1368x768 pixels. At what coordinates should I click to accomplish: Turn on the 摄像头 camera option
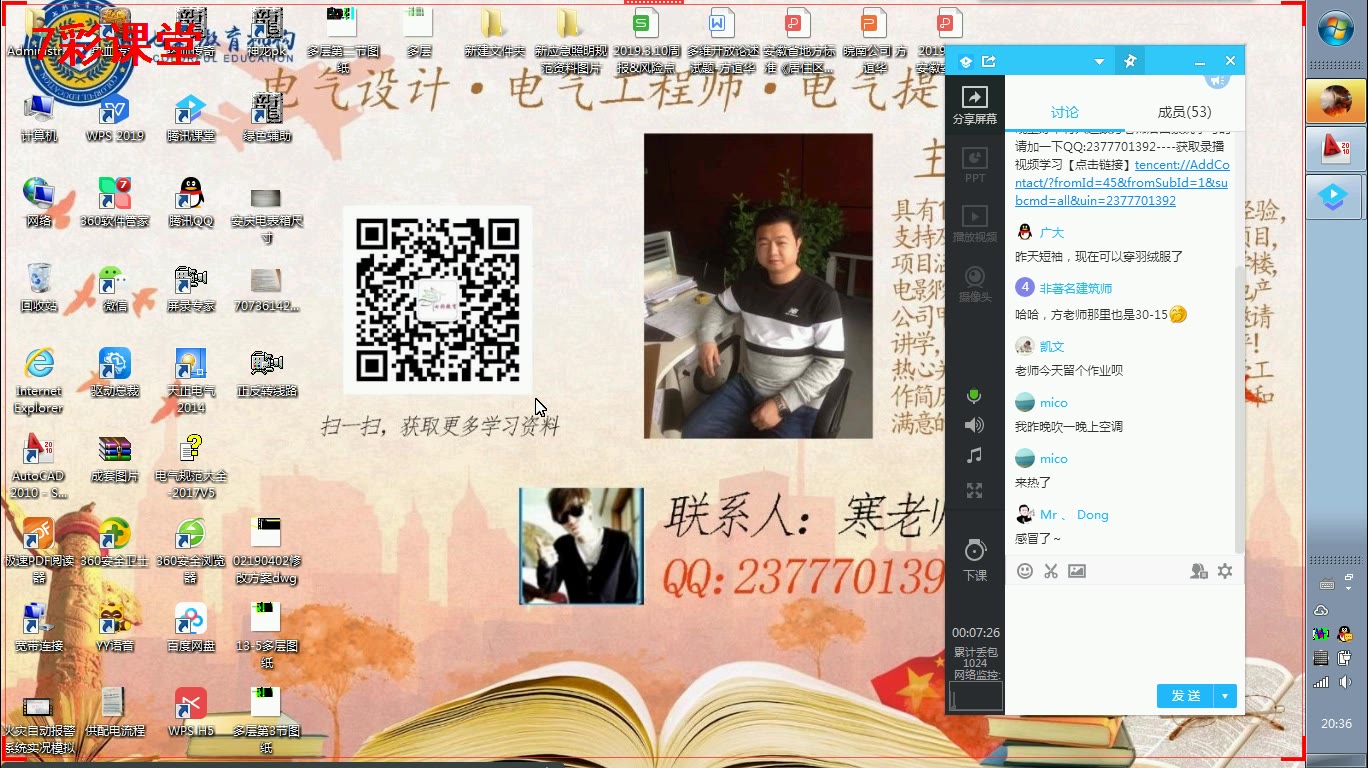[974, 284]
